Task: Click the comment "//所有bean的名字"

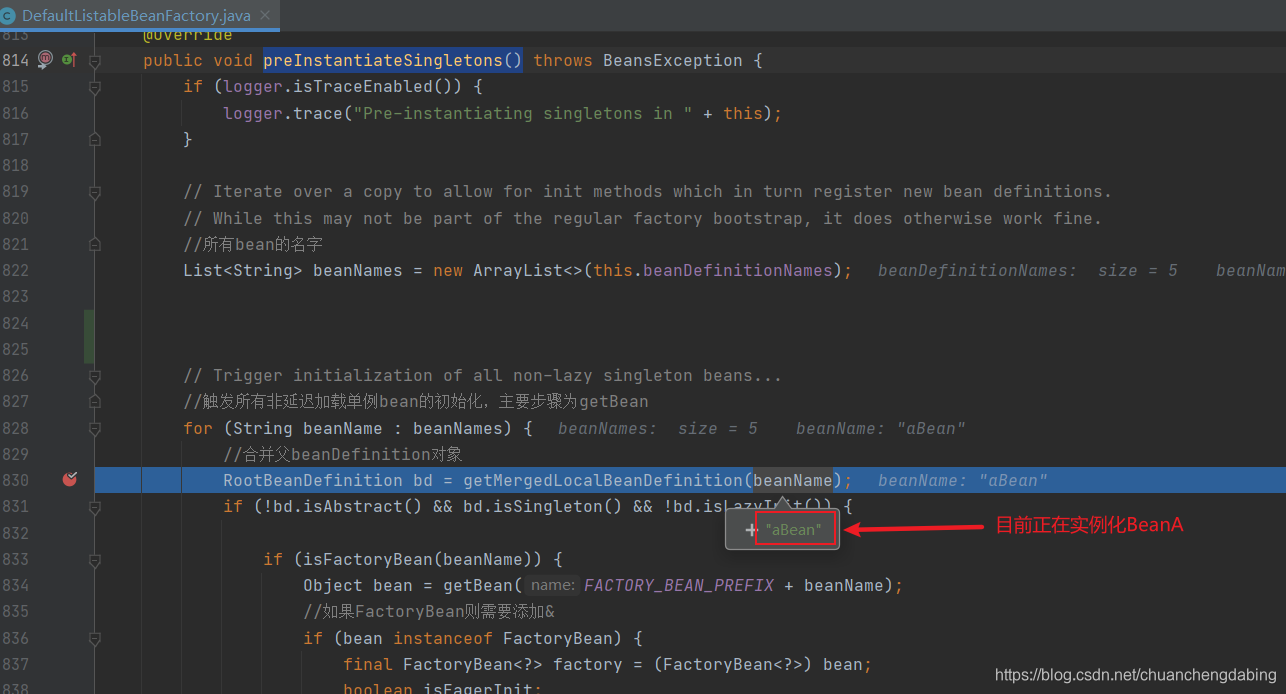Action: click(x=253, y=244)
